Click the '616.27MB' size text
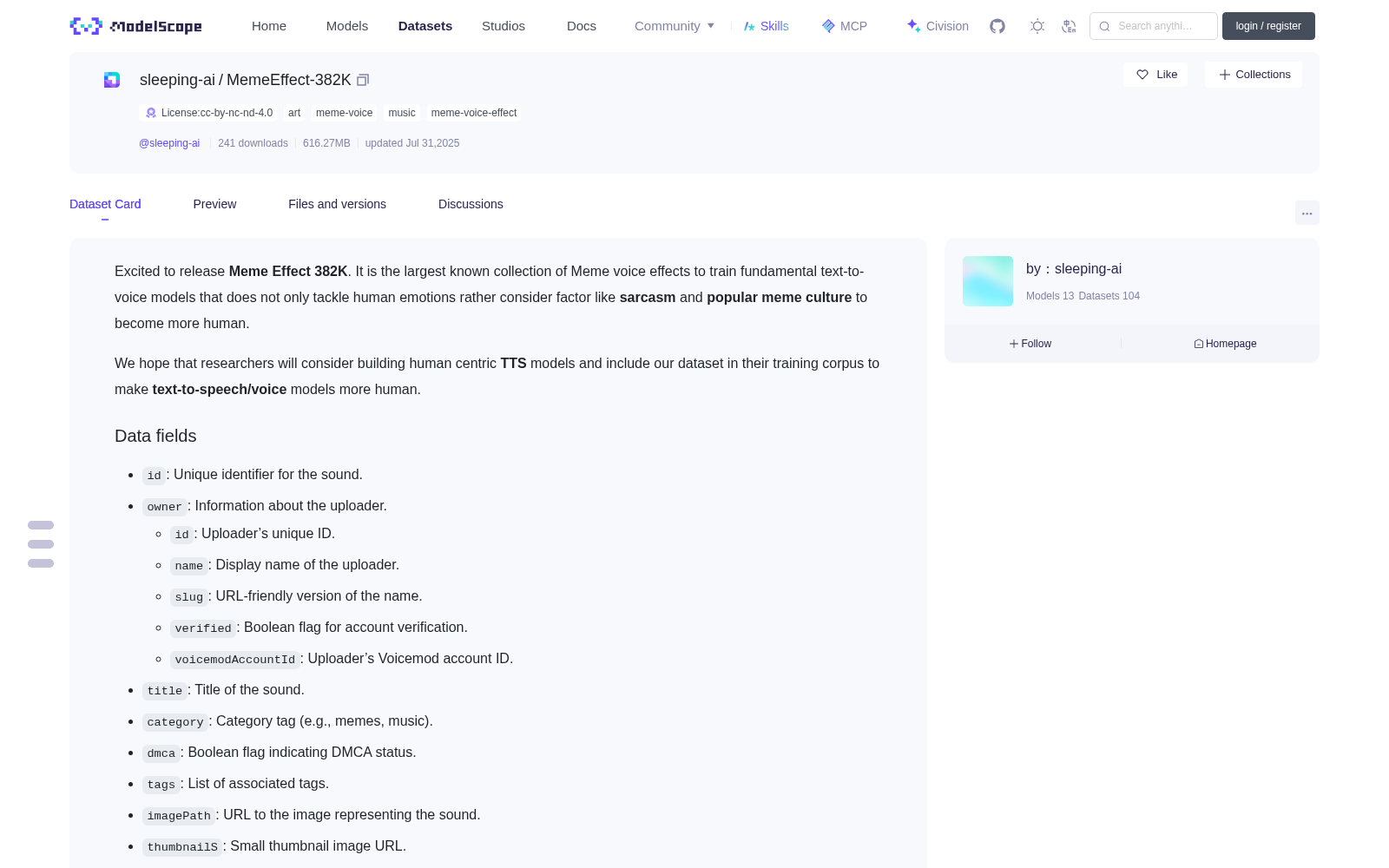Viewport: 1389px width, 868px height. [326, 143]
